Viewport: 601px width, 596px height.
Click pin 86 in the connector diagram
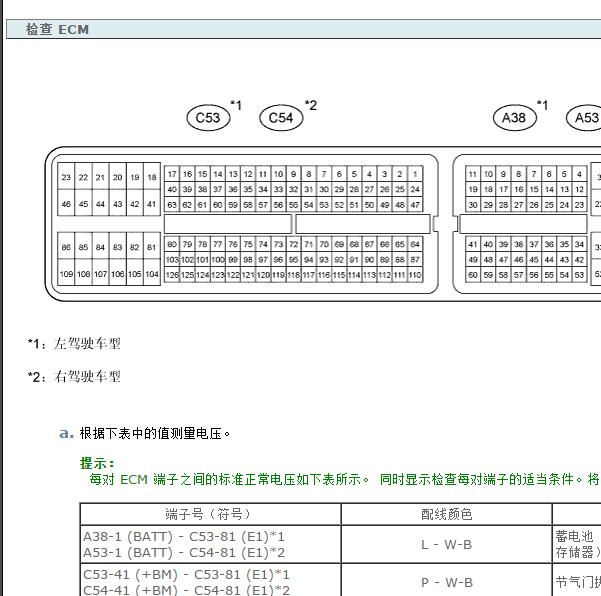[x=66, y=247]
